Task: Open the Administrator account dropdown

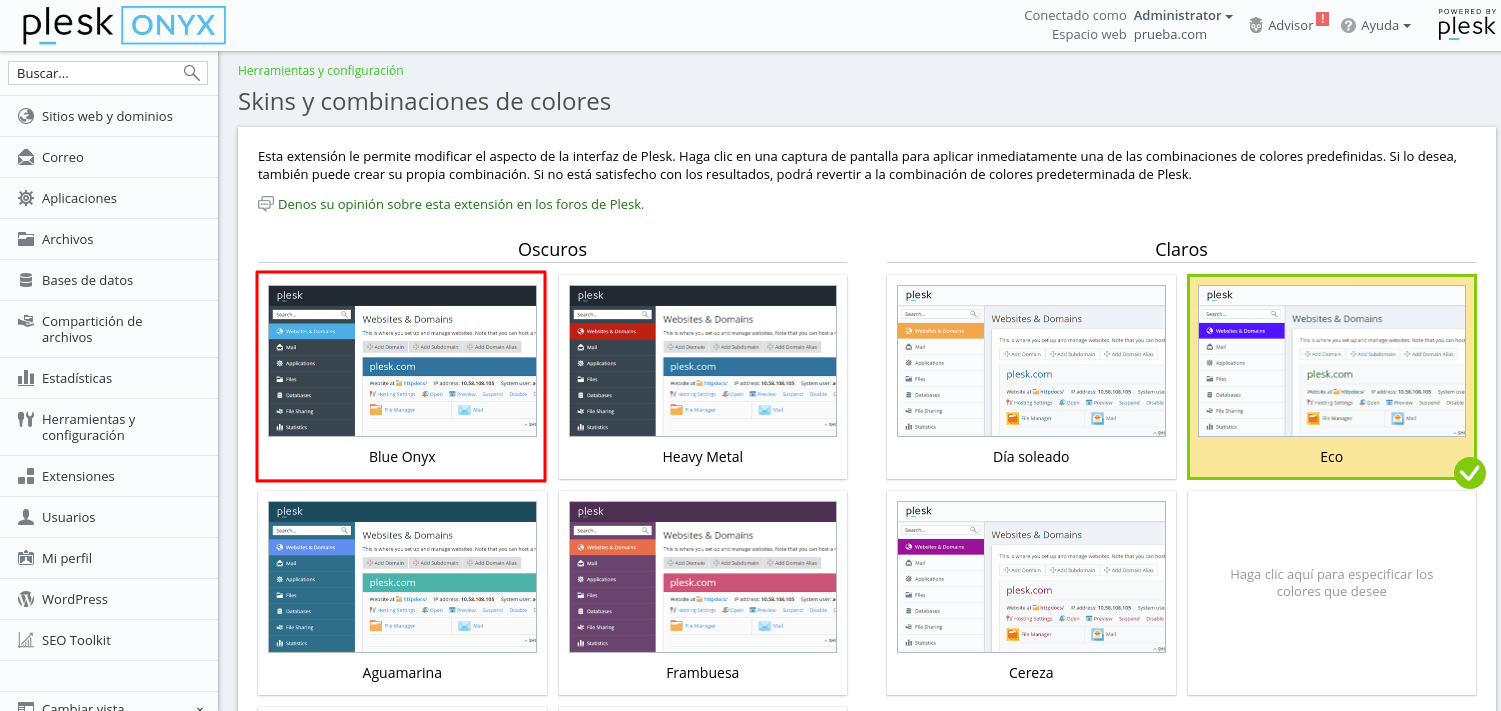Action: pos(1183,15)
